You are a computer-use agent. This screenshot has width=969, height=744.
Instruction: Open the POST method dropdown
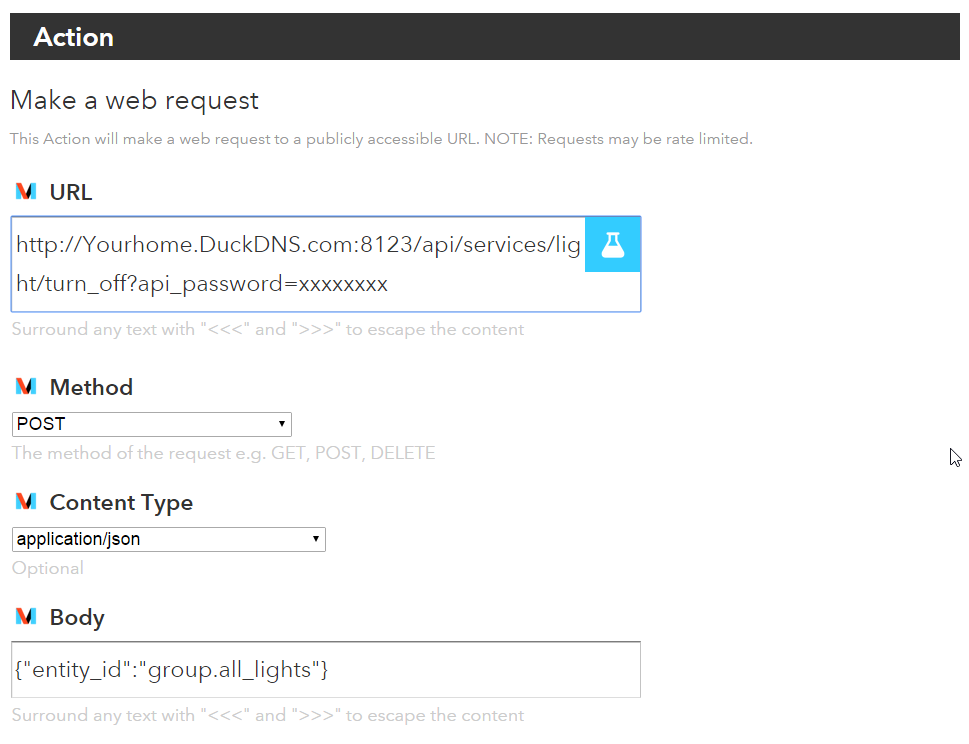click(151, 424)
